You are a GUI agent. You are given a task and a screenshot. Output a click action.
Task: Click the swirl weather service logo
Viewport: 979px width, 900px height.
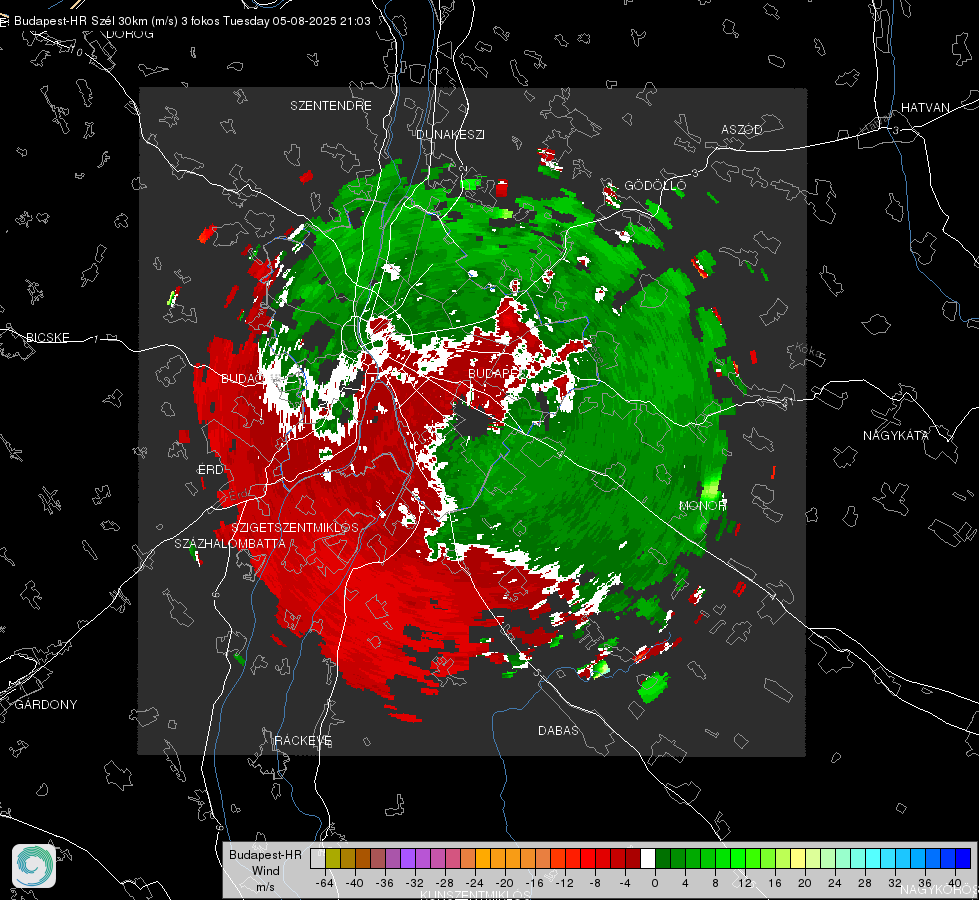pos(34,866)
